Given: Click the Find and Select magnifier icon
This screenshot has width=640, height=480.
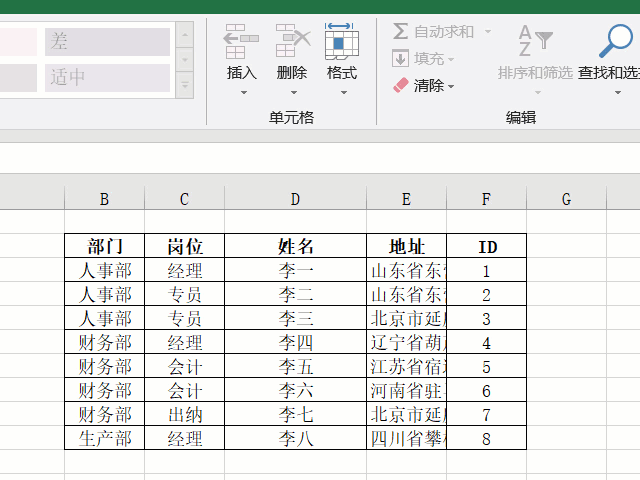Looking at the screenshot, I should click(x=615, y=41).
